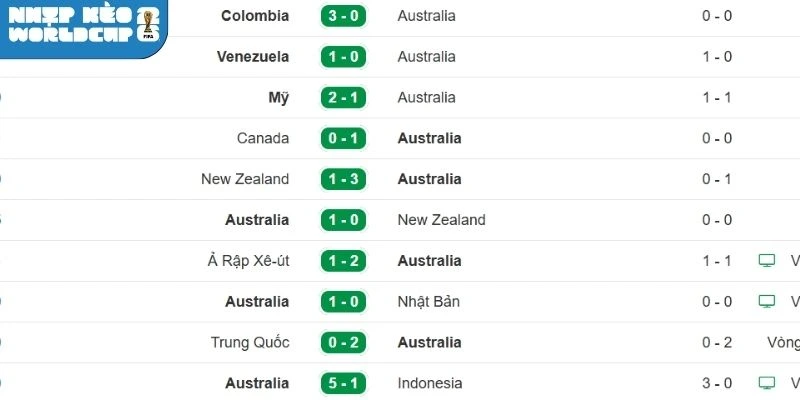Image resolution: width=800 pixels, height=400 pixels.
Task: Open the Colombia team link
Action: point(255,16)
